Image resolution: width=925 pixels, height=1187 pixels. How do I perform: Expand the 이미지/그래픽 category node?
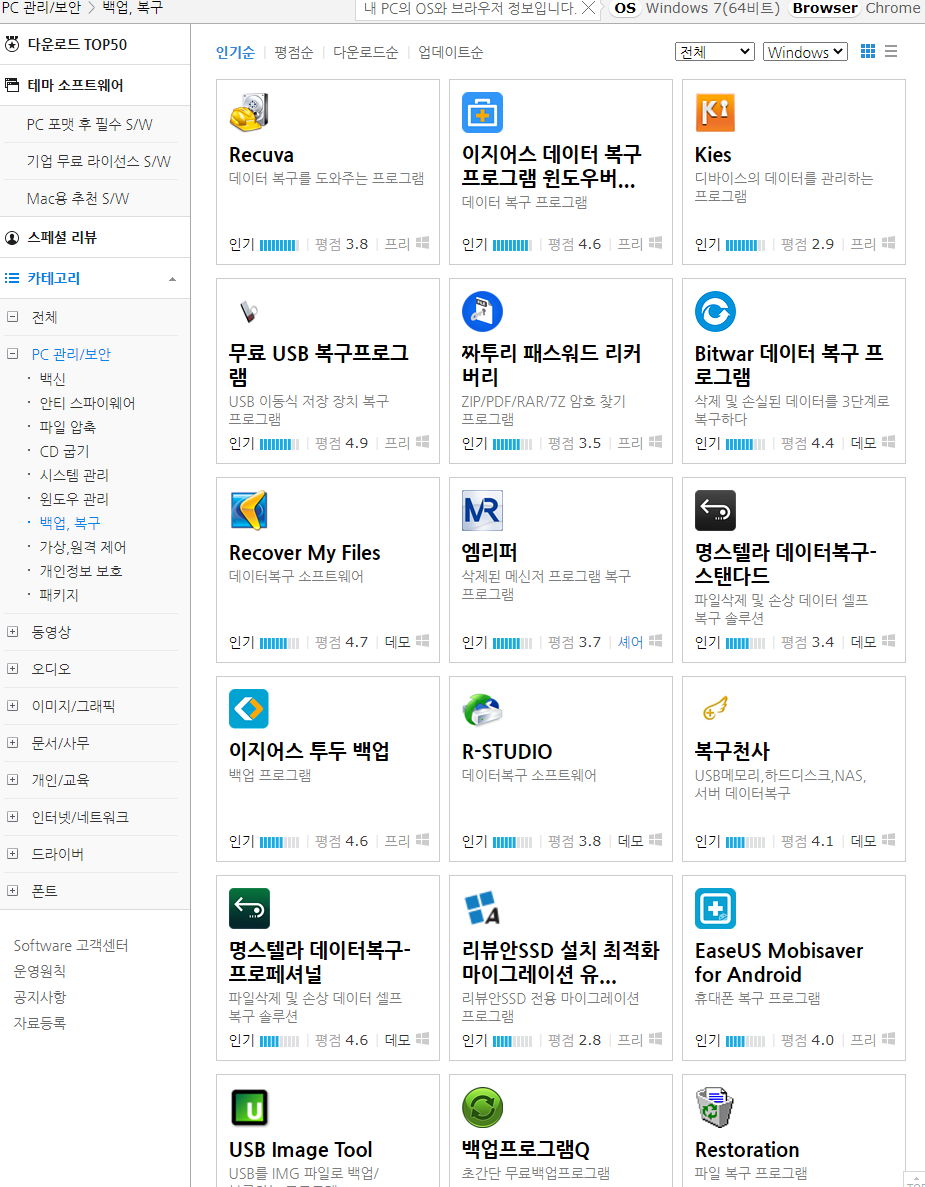[12, 706]
